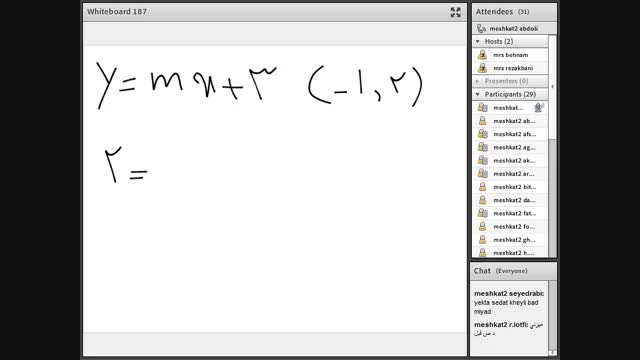Click host icon for mrs behnam
Image resolution: width=640 pixels, height=360 pixels.
coord(482,55)
